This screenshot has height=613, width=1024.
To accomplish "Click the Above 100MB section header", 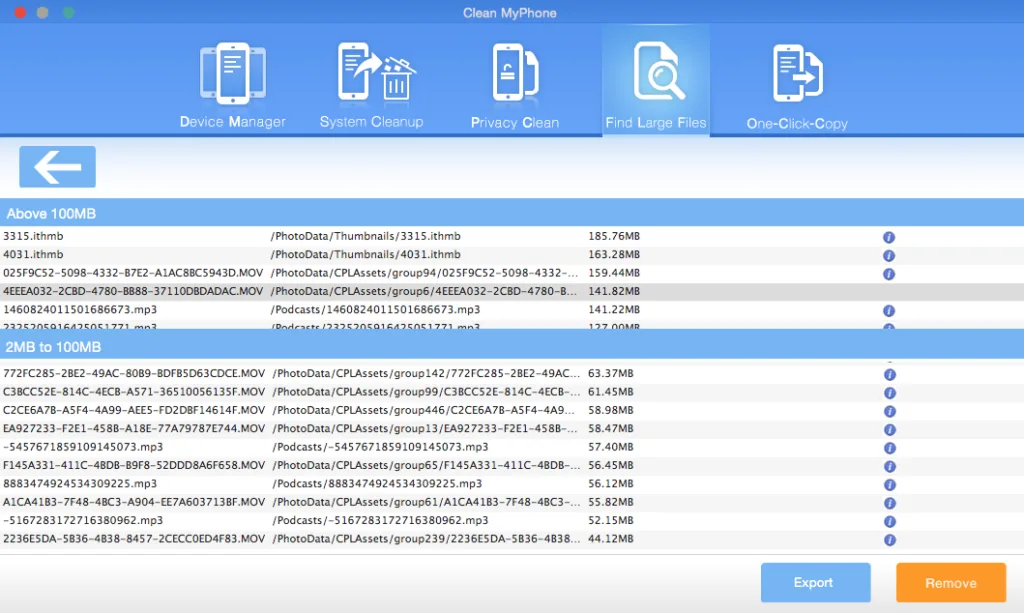I will (512, 213).
